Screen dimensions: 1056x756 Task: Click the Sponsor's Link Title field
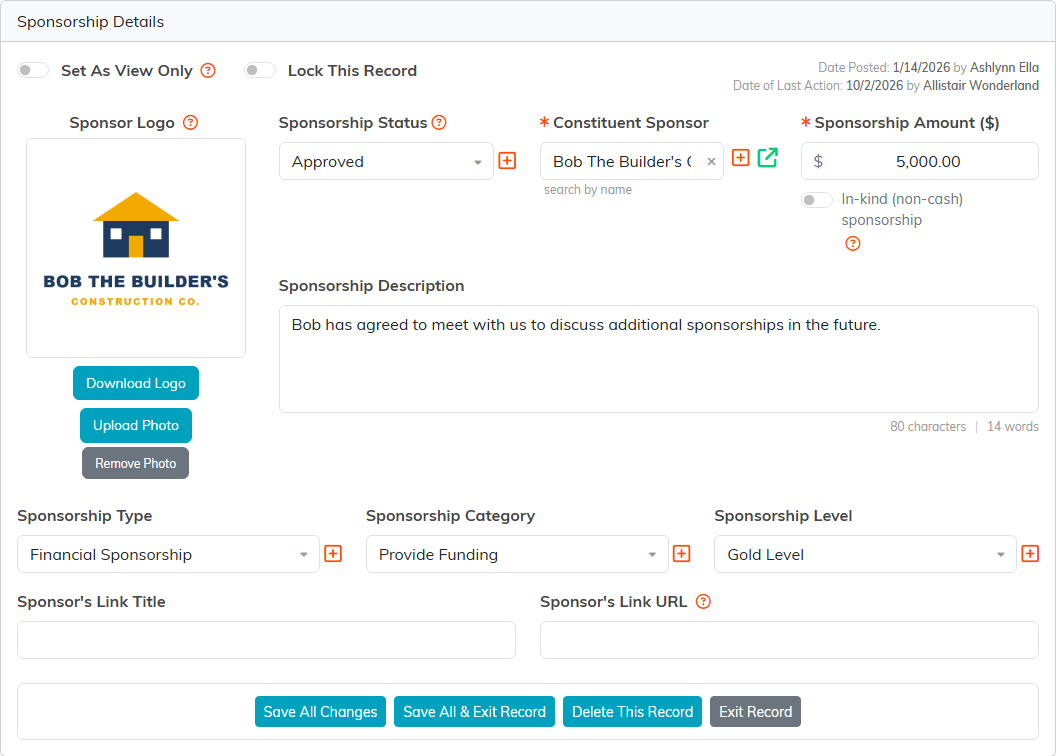click(x=267, y=640)
